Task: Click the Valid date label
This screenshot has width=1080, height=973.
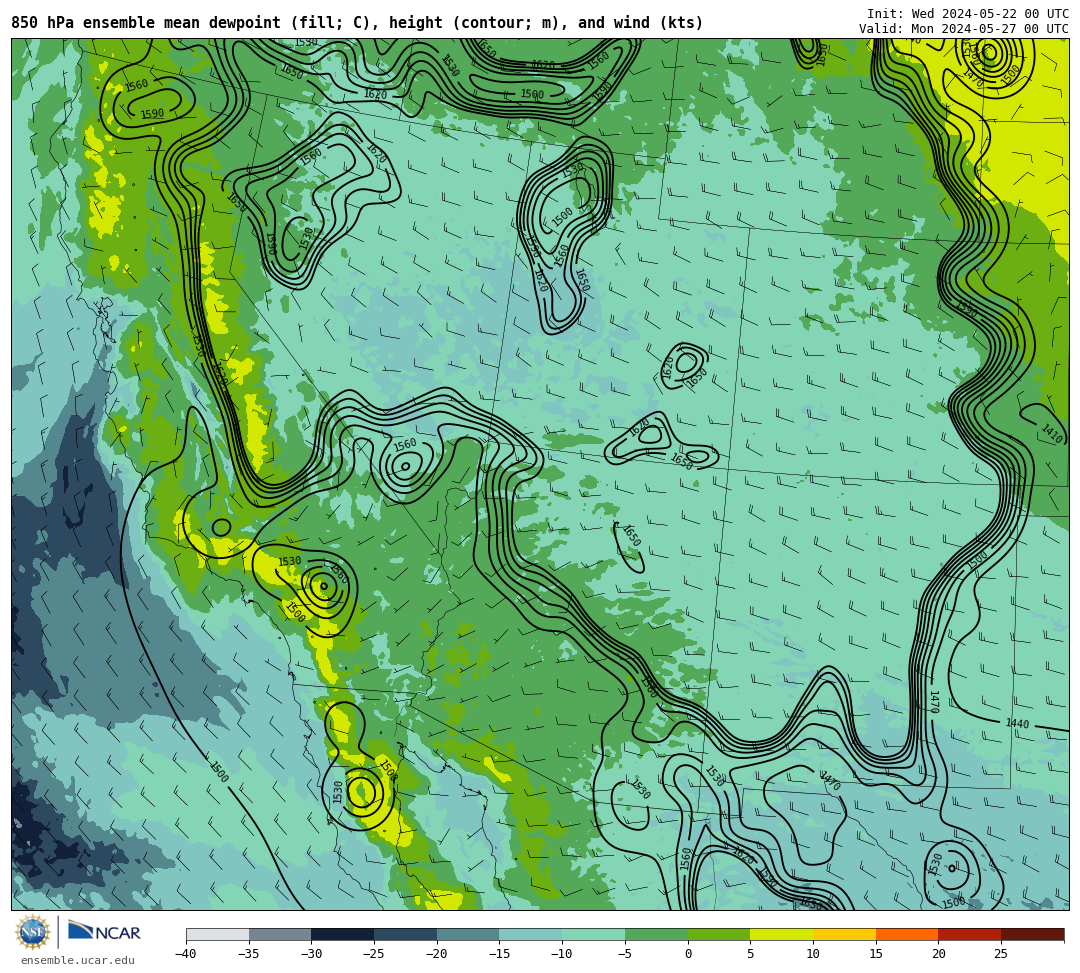Action: coord(964,28)
